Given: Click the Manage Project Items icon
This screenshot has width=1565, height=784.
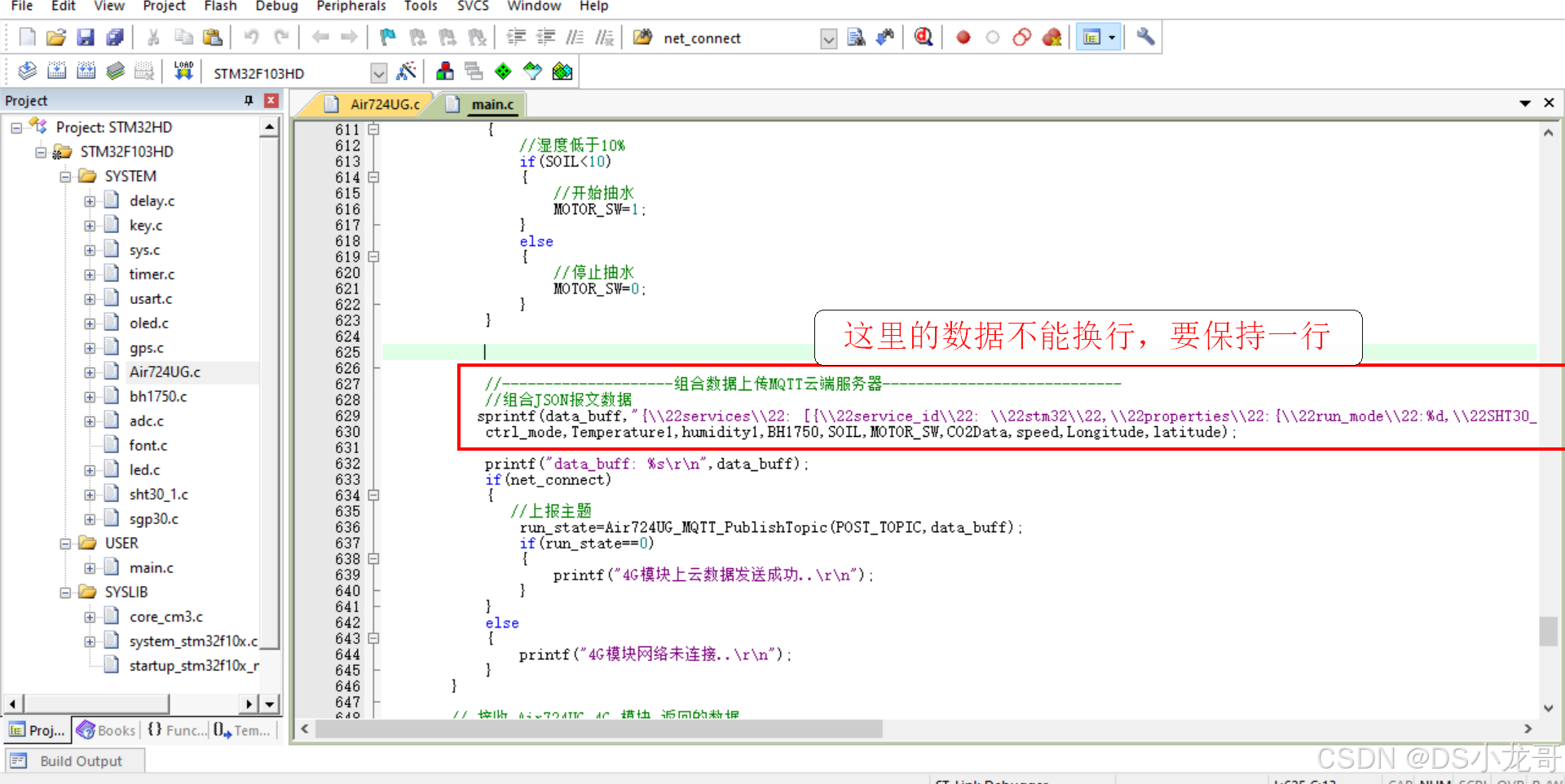Looking at the screenshot, I should click(445, 72).
